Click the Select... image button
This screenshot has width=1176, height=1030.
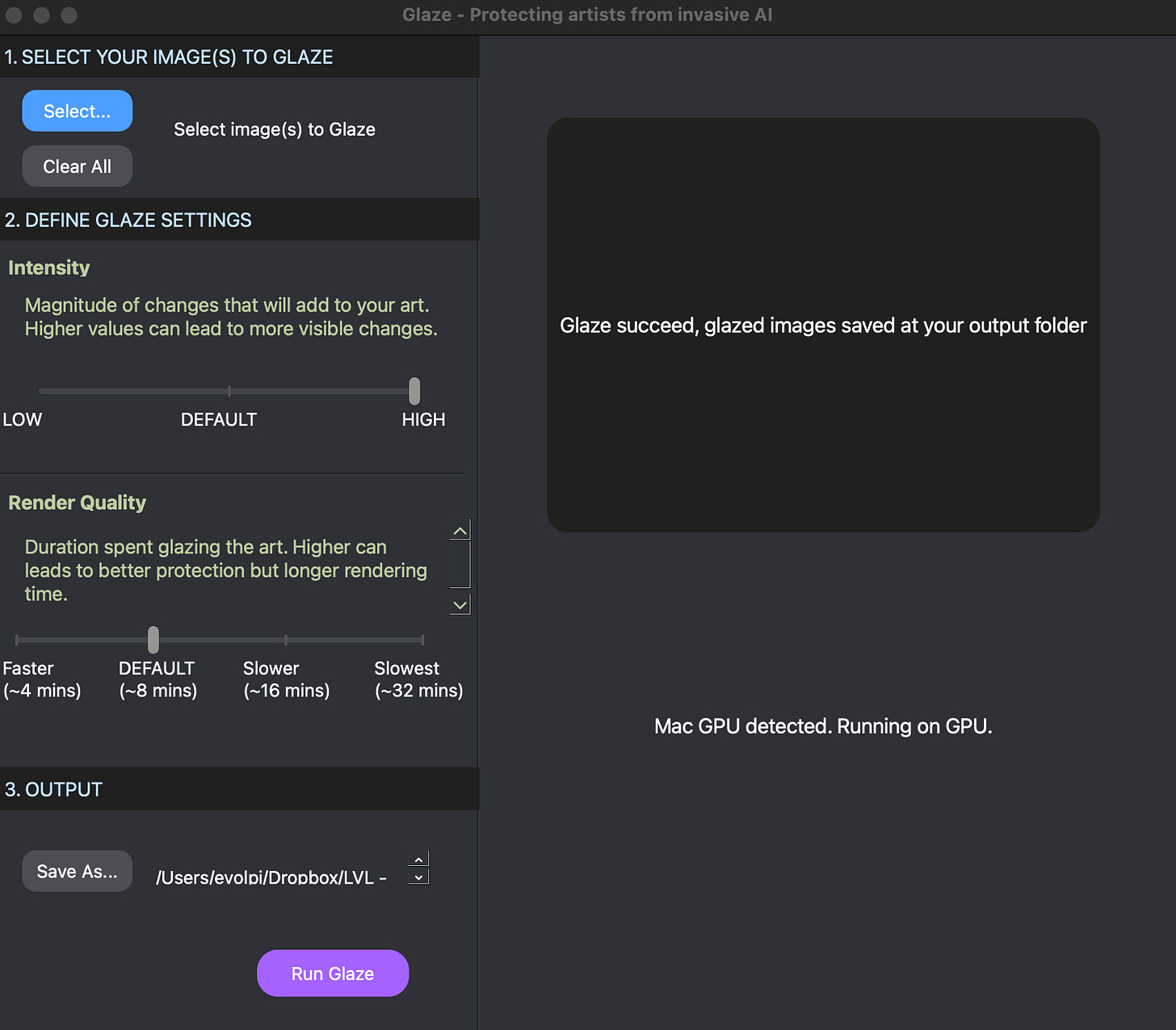tap(77, 111)
